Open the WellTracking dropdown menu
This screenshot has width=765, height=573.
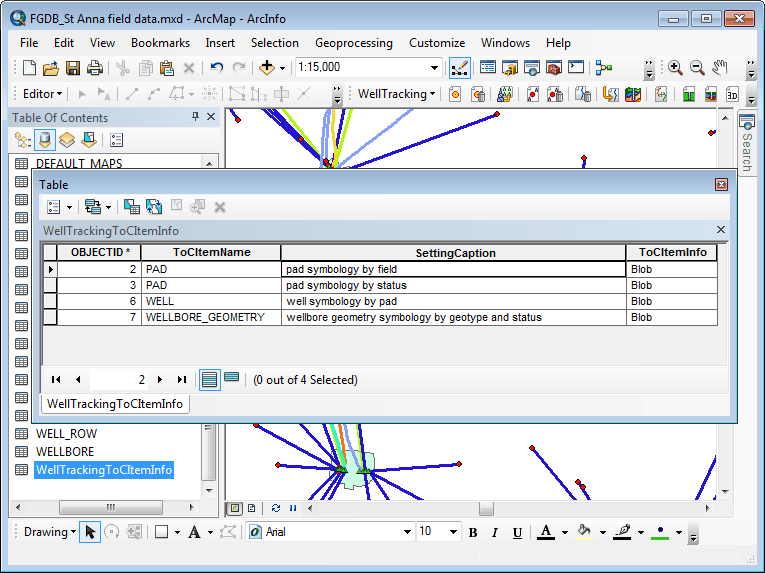click(x=396, y=94)
